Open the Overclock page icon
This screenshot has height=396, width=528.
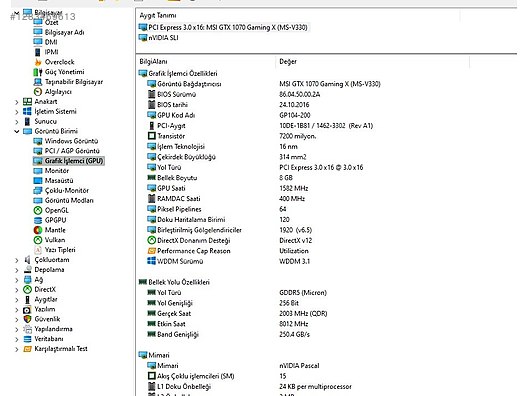click(38, 62)
